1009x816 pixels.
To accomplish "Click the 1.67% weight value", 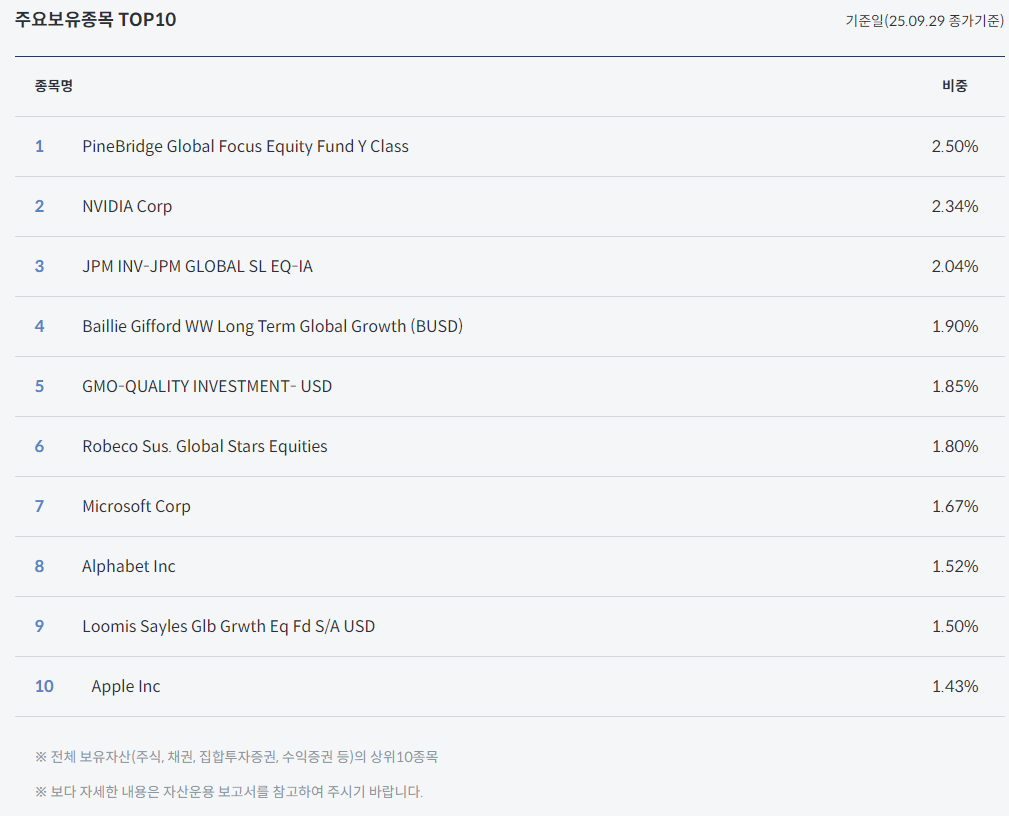I will 955,506.
